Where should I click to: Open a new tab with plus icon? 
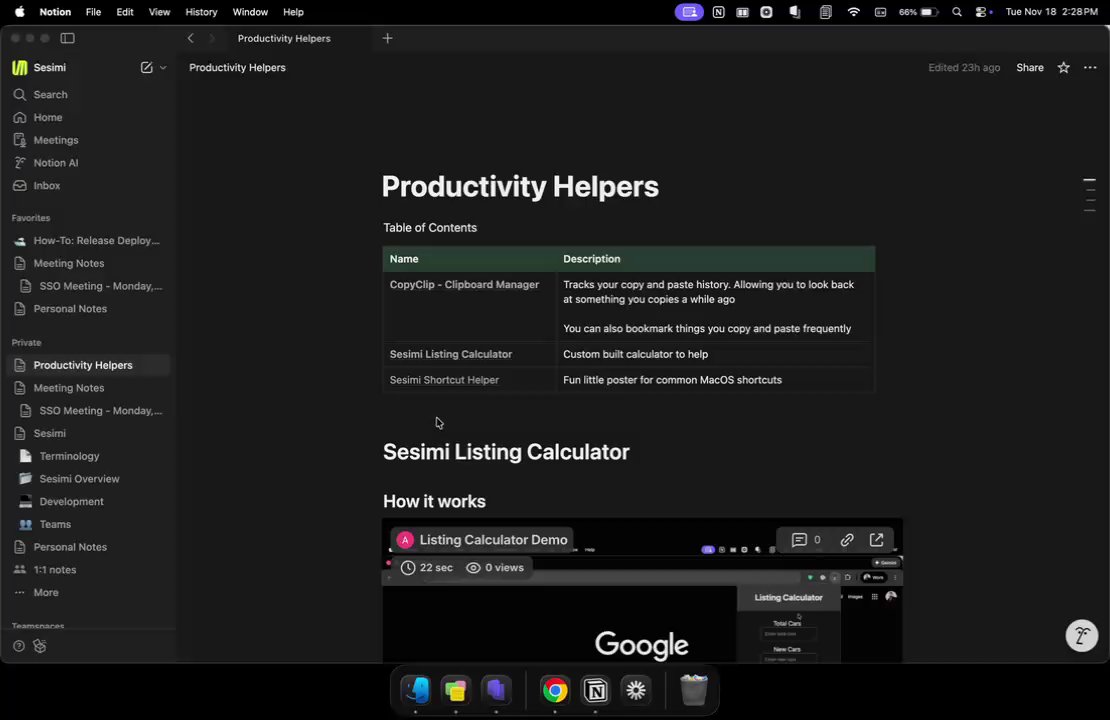tap(387, 38)
